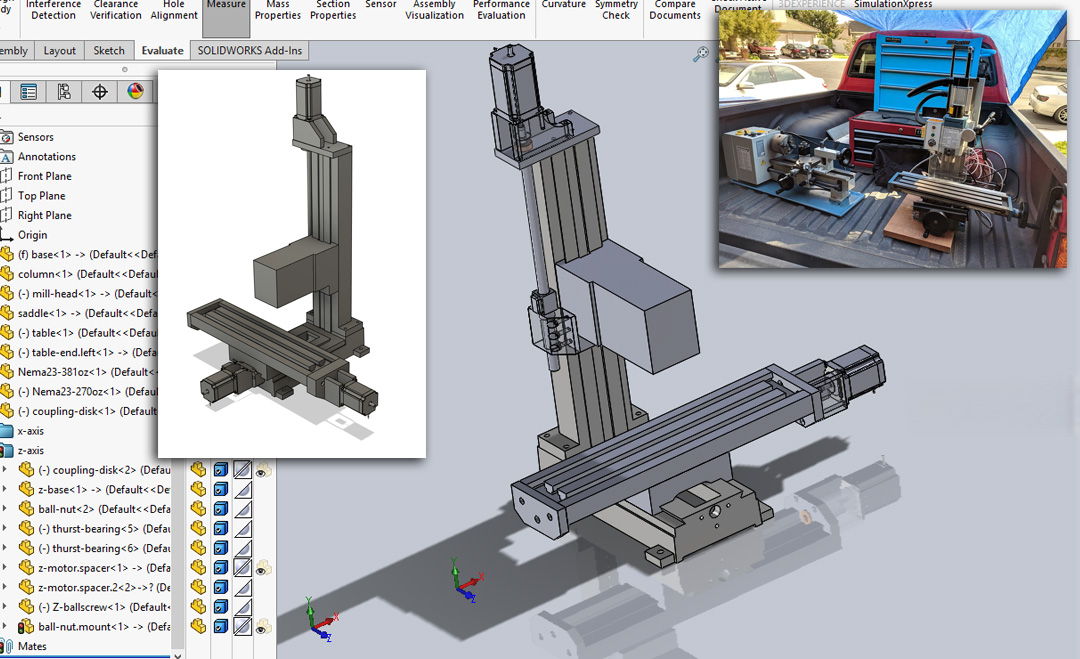Click the truck bed machine photo thumbnail

coord(893,138)
